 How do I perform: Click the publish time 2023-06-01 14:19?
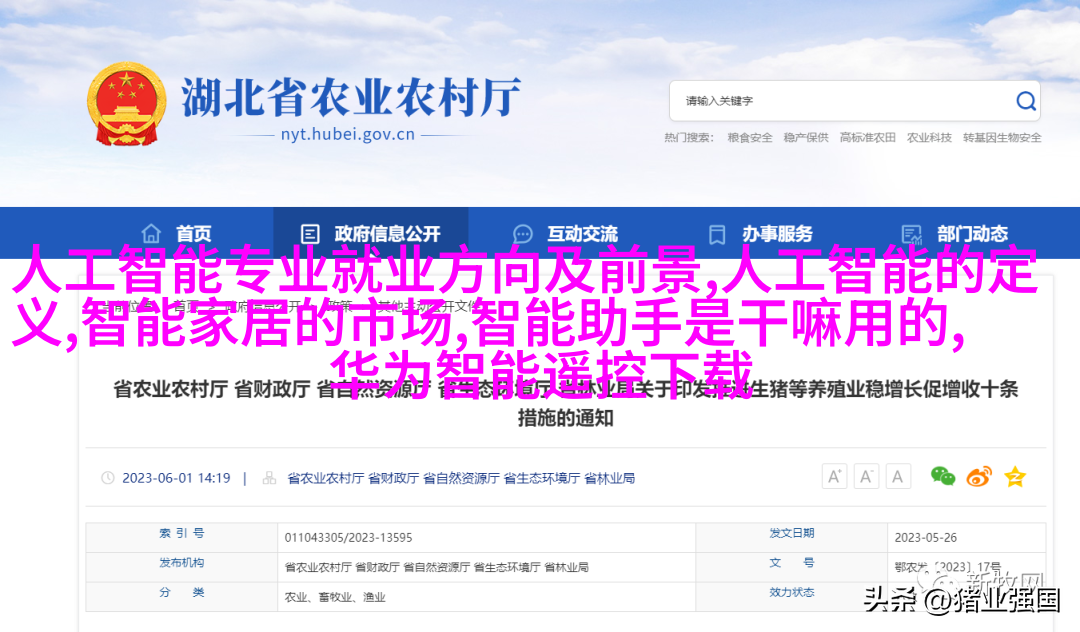tap(176, 478)
